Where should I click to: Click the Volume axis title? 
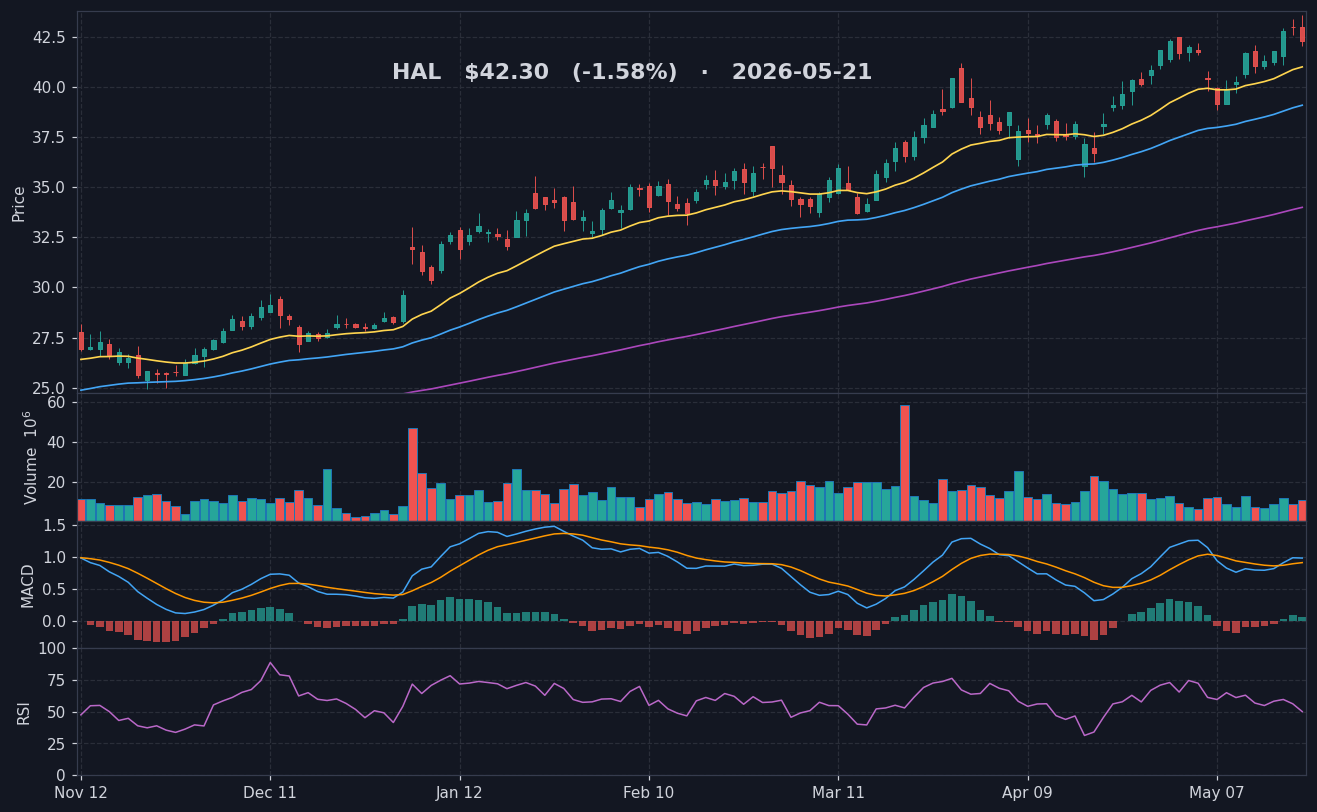[x=29, y=457]
